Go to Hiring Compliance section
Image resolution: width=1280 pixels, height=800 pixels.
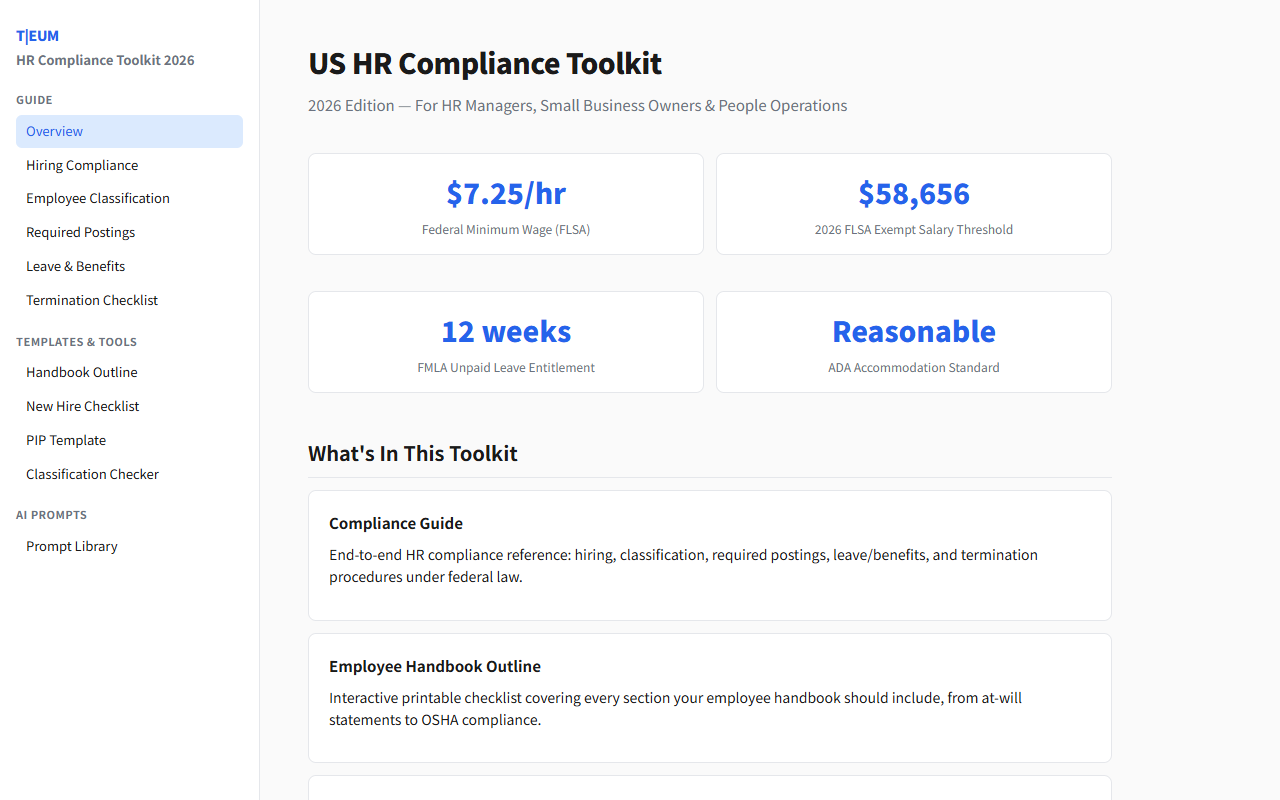point(82,165)
